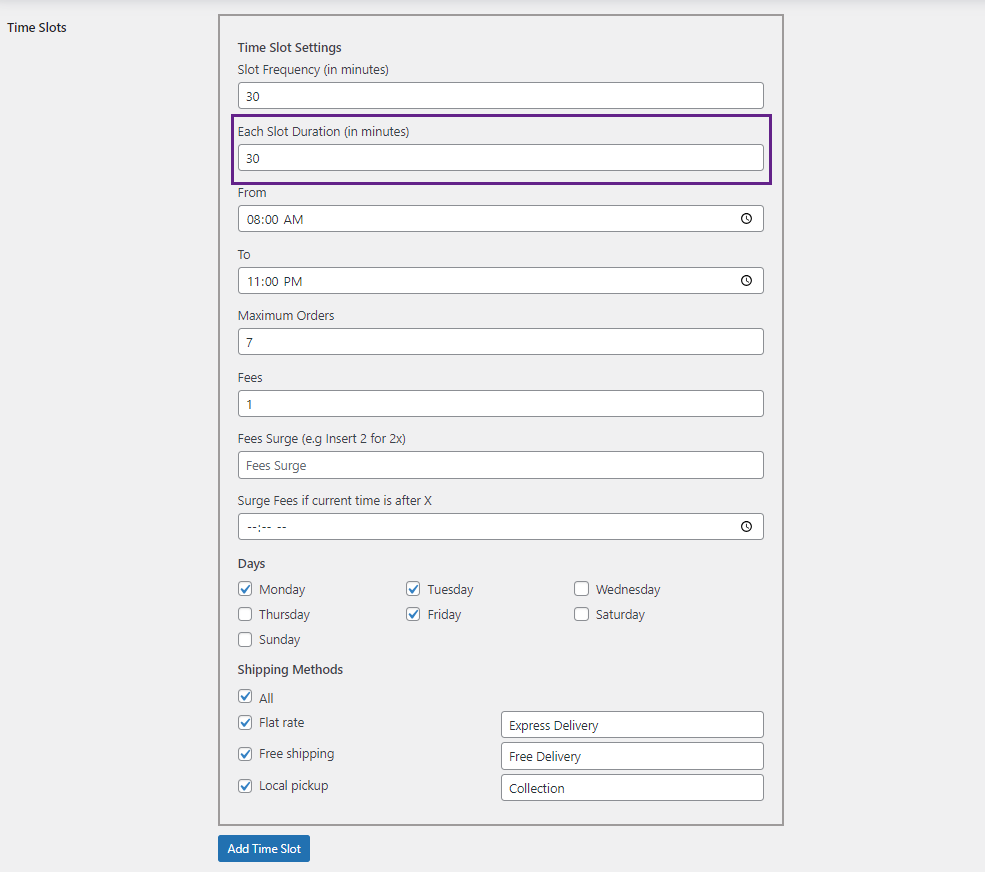Focus the Maximum Orders input field
Image resolution: width=985 pixels, height=872 pixels.
[501, 342]
